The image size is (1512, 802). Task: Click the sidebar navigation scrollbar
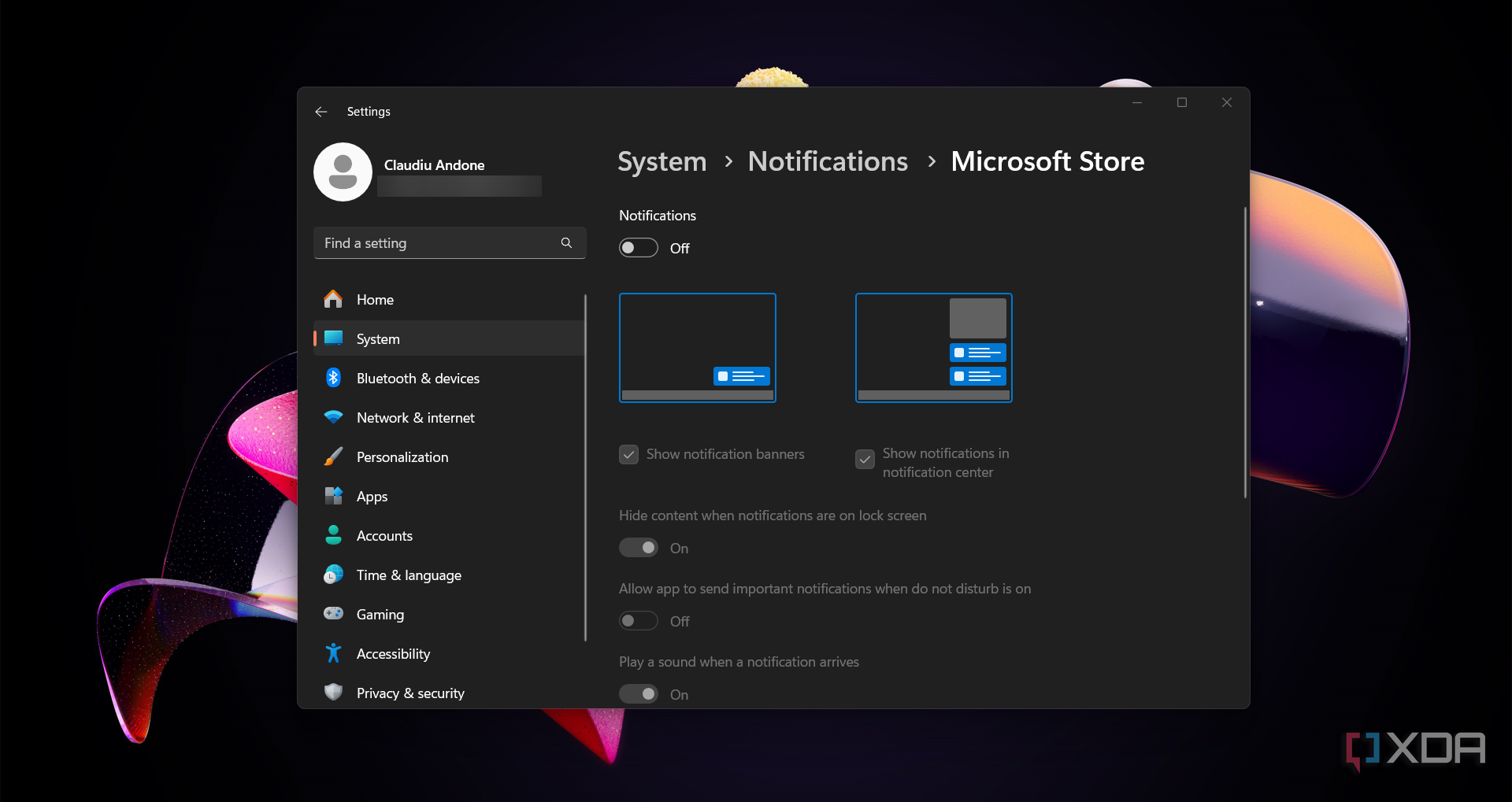pos(586,468)
